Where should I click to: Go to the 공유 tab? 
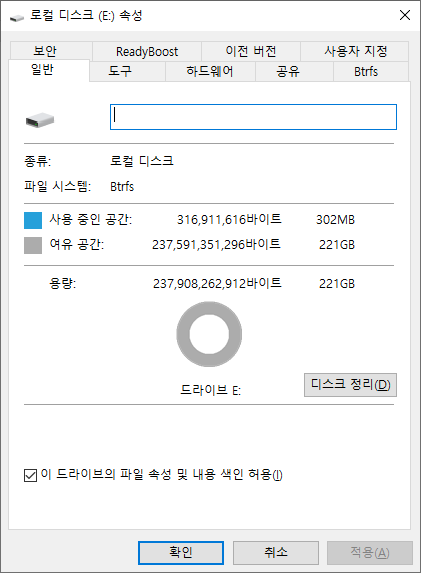294,71
